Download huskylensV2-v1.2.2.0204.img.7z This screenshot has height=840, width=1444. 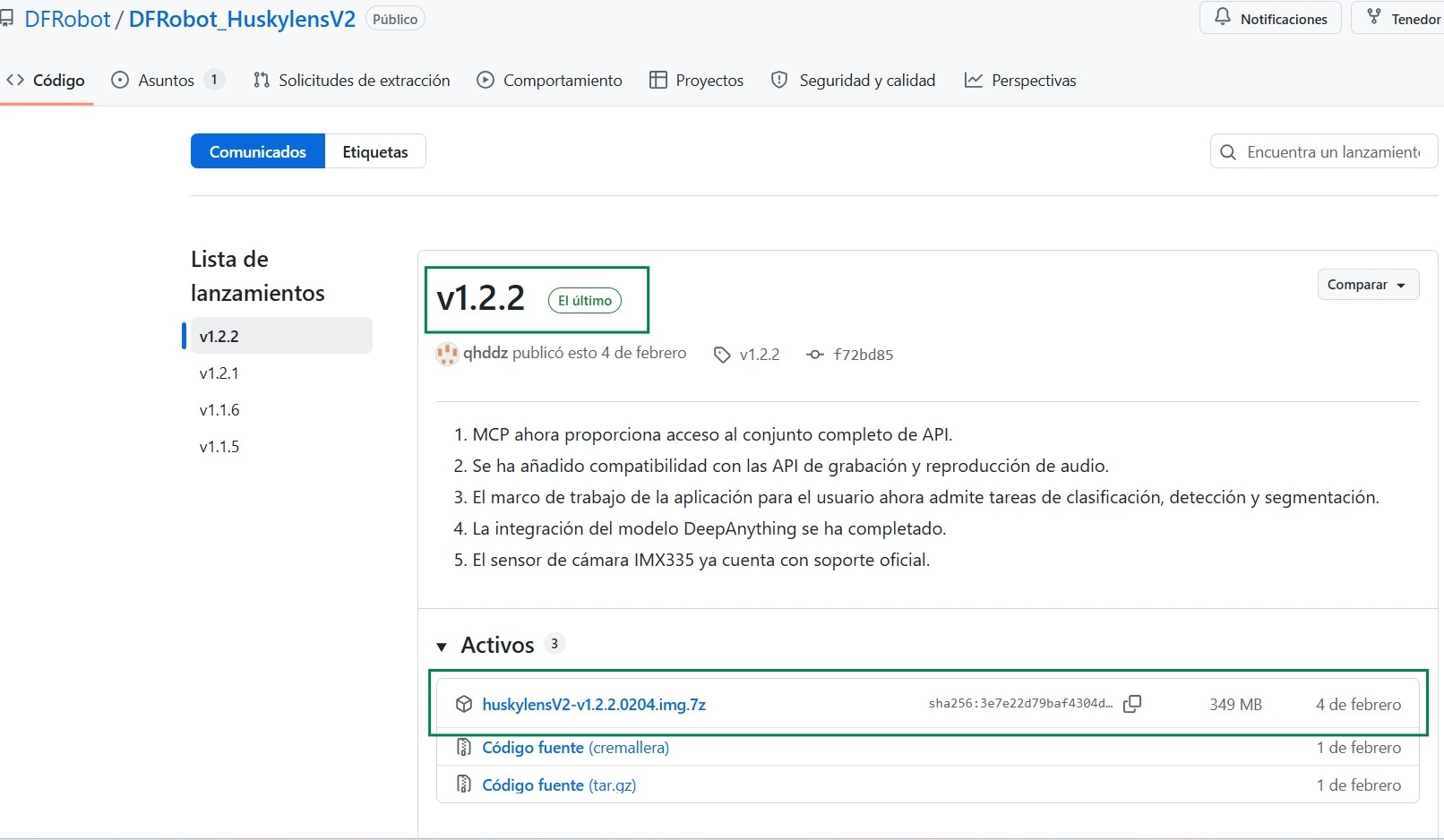point(594,705)
